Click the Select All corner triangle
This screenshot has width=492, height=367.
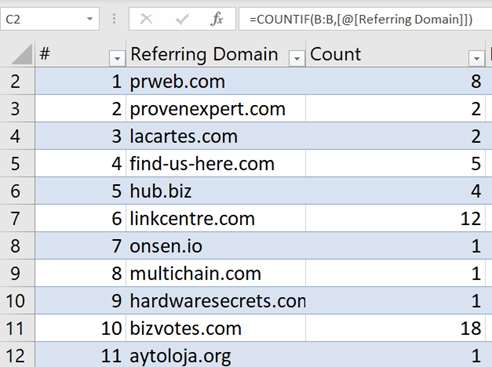(21, 54)
